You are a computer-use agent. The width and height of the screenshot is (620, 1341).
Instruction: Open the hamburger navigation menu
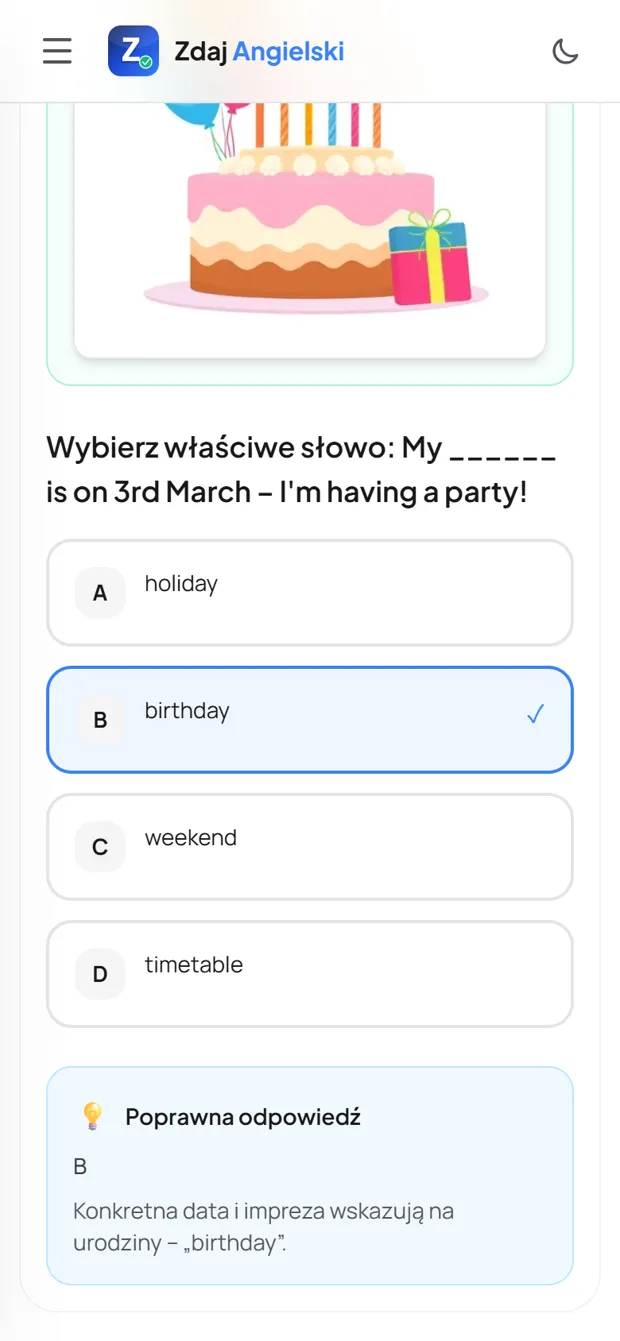point(57,51)
